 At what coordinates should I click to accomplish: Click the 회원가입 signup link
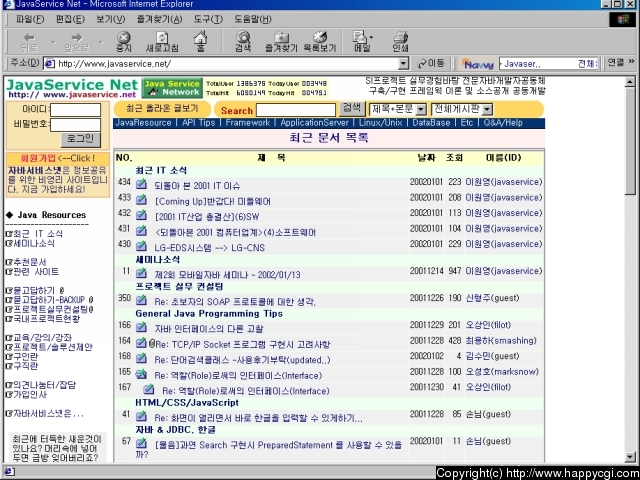38,158
